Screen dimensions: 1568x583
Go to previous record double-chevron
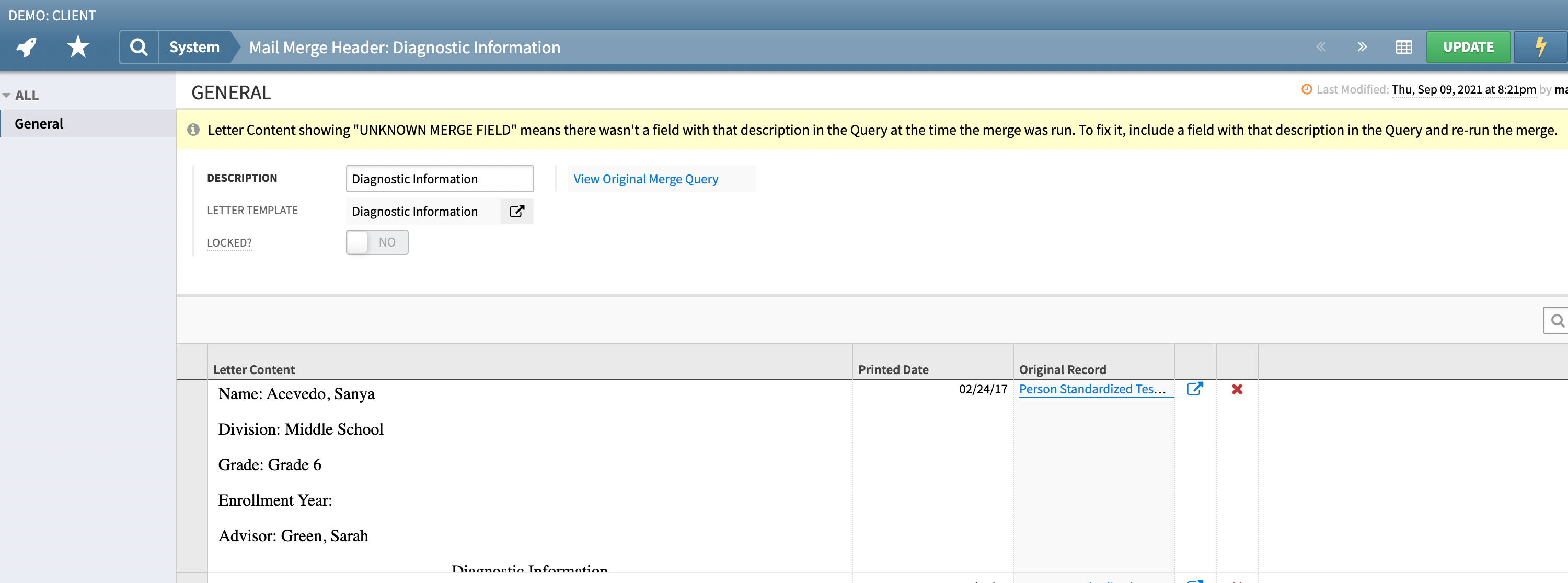[x=1320, y=47]
